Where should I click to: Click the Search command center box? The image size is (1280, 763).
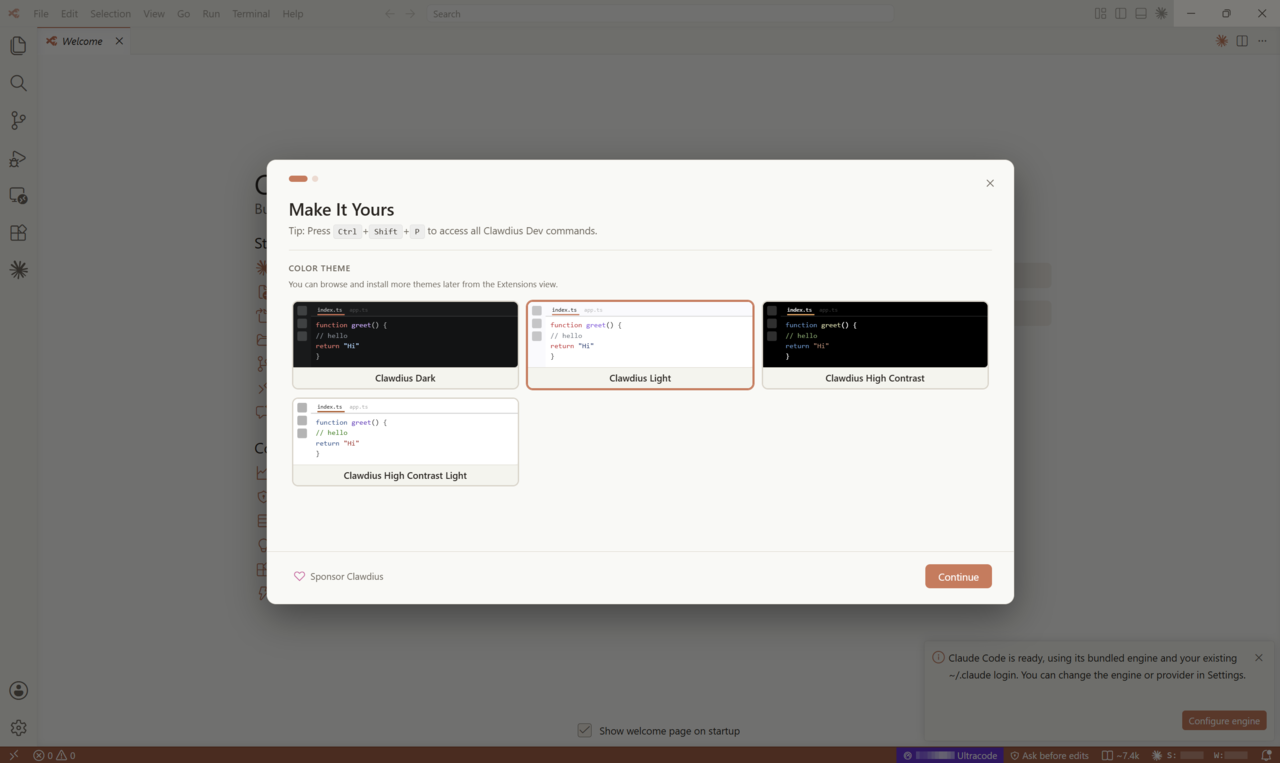click(660, 13)
